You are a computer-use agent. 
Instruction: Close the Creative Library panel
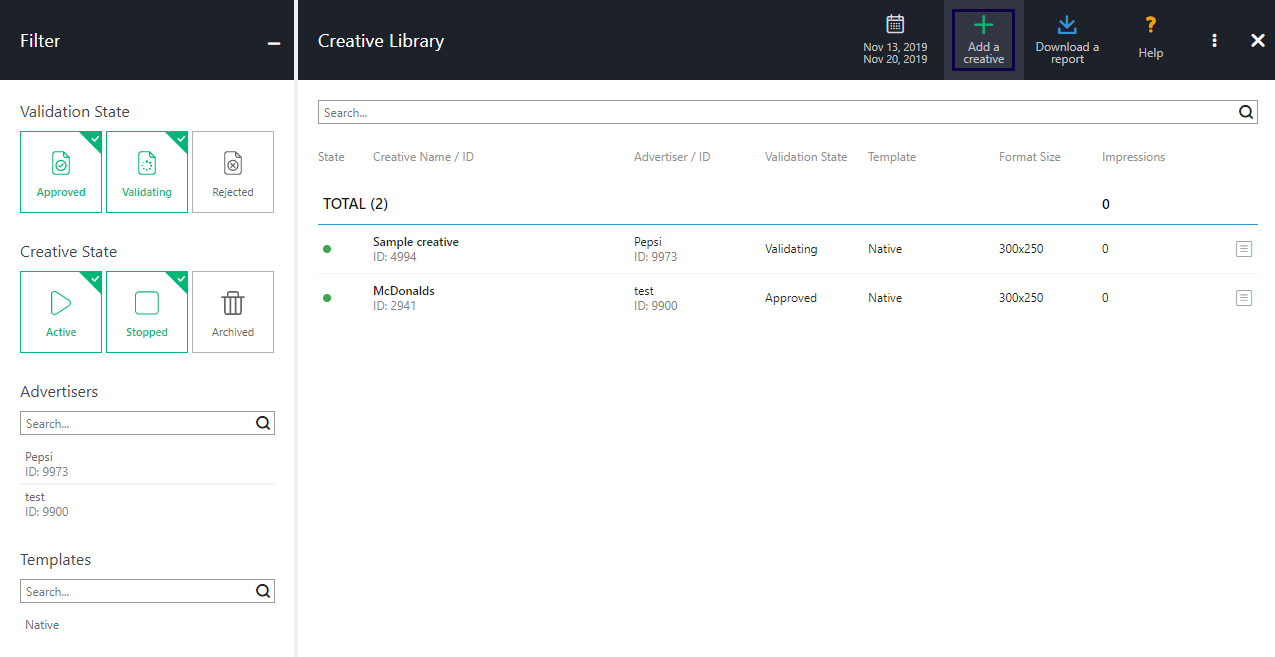pos(1258,40)
